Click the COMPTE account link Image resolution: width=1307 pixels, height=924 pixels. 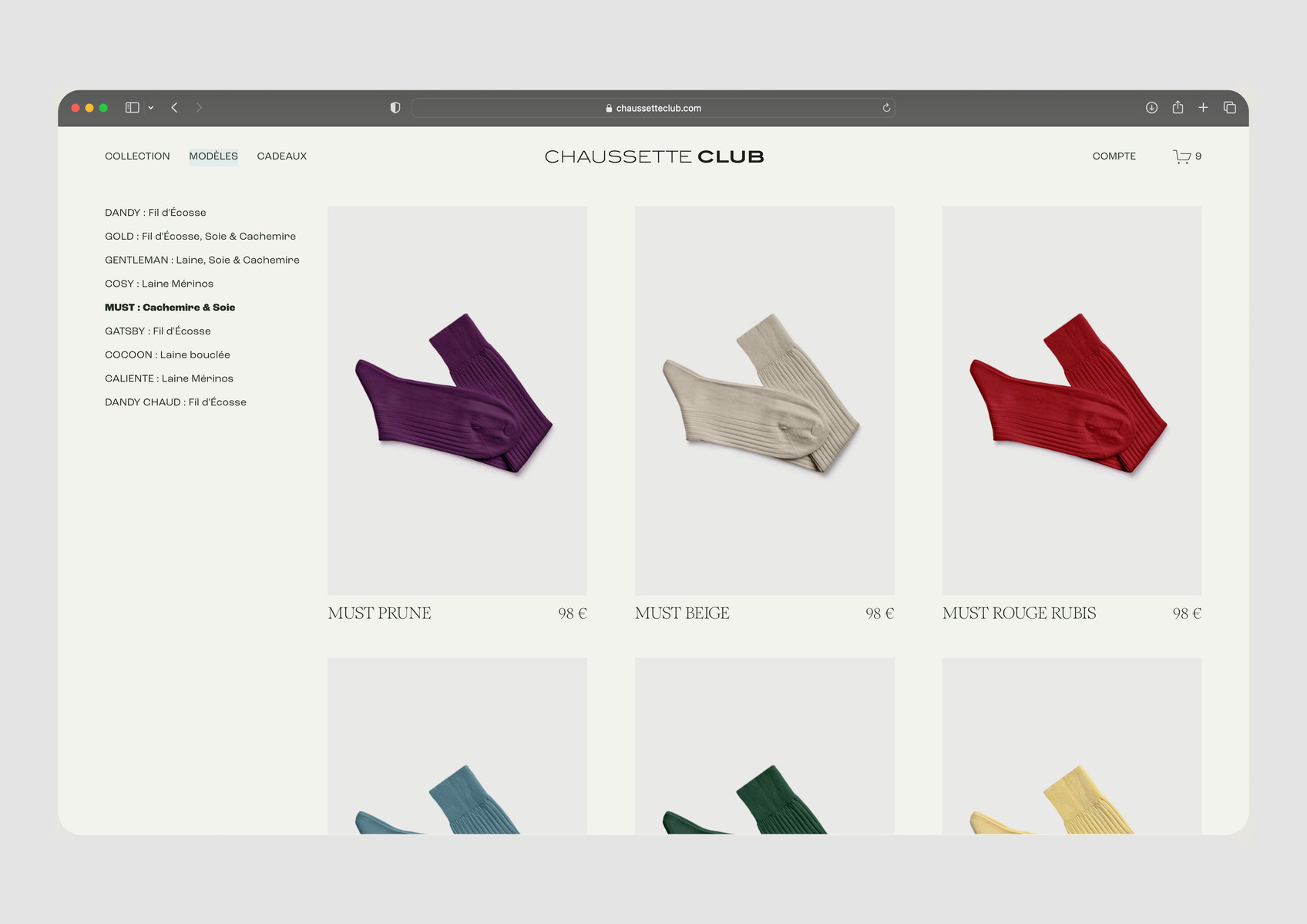click(1114, 156)
